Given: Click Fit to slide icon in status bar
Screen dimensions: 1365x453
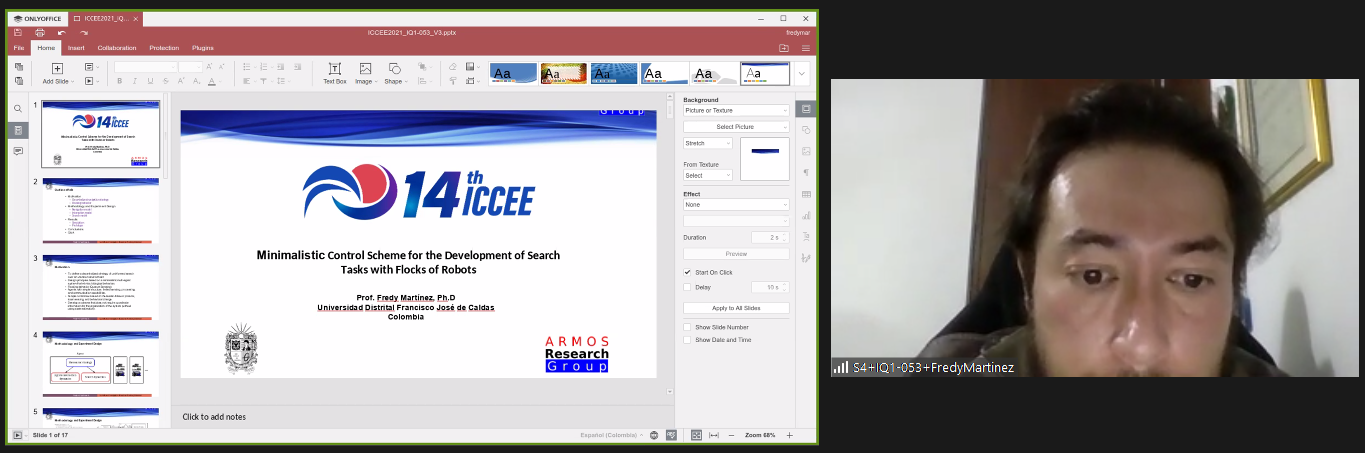Looking at the screenshot, I should click(x=696, y=436).
